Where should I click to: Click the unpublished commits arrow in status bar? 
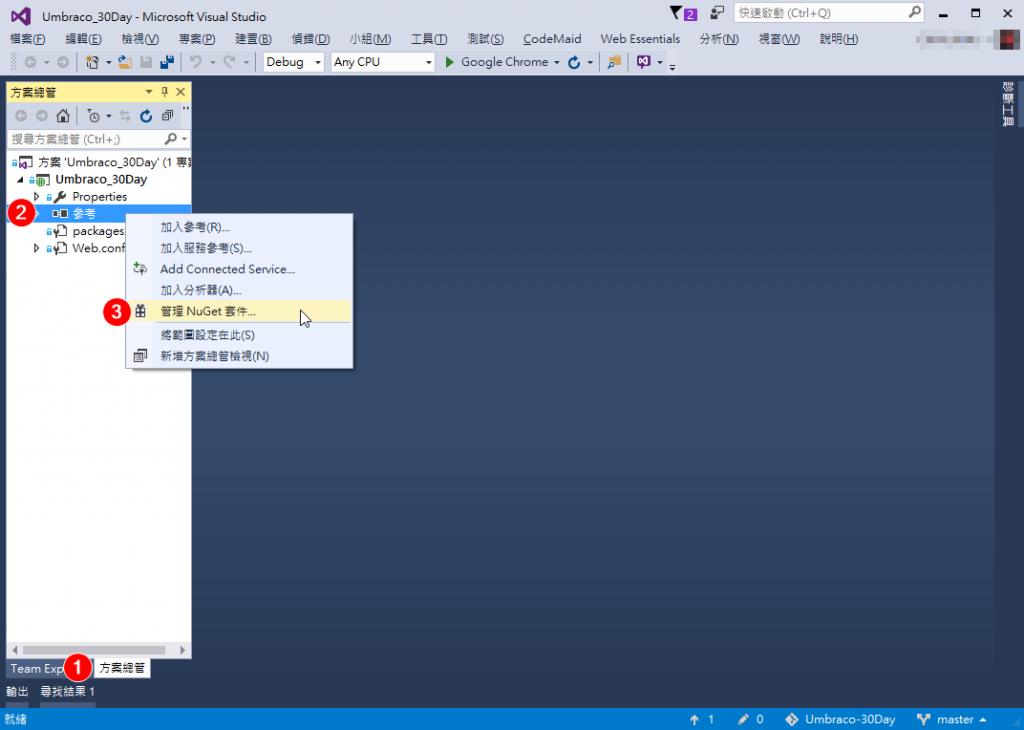(694, 719)
